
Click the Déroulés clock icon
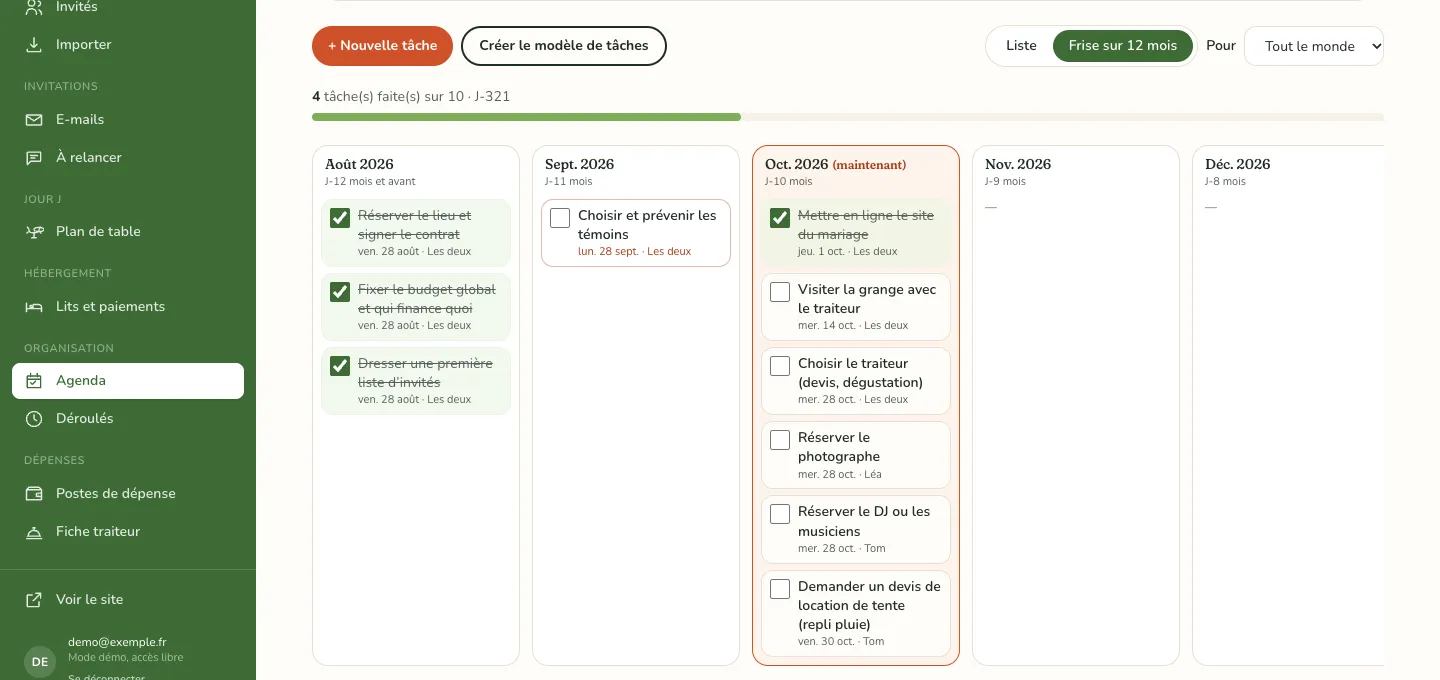point(34,419)
